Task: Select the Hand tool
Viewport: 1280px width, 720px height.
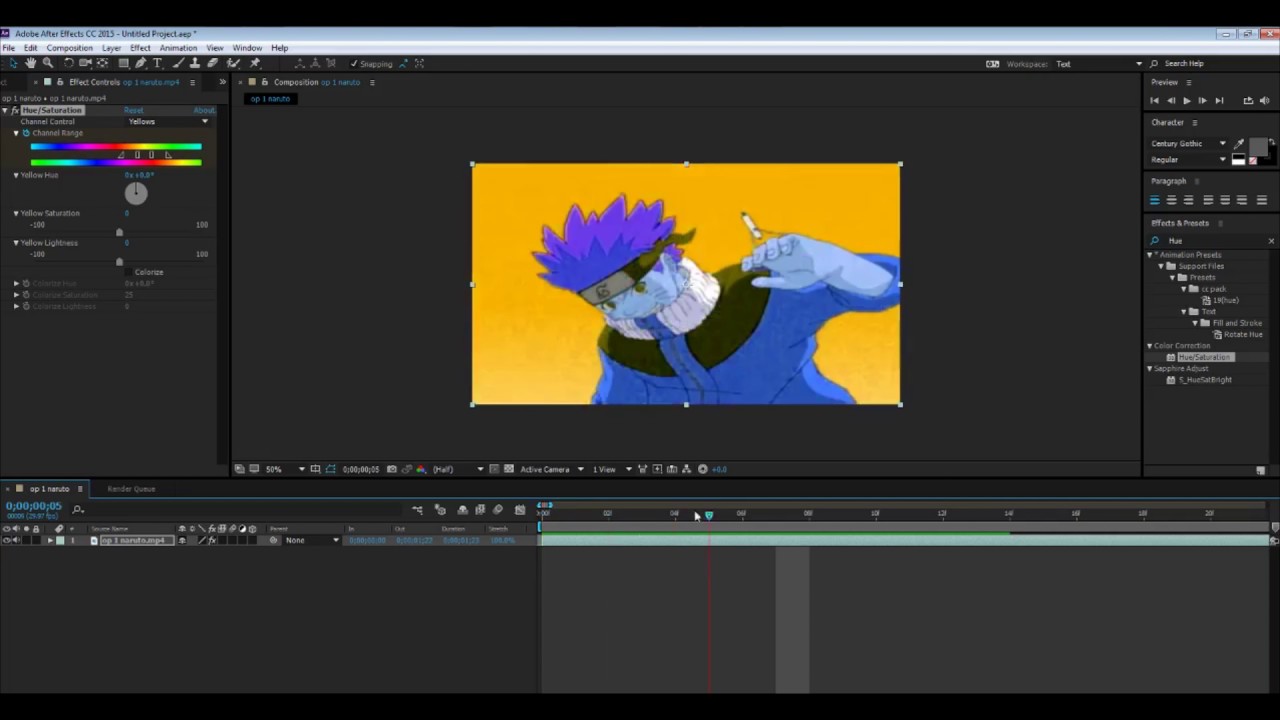Action: pyautogui.click(x=30, y=63)
